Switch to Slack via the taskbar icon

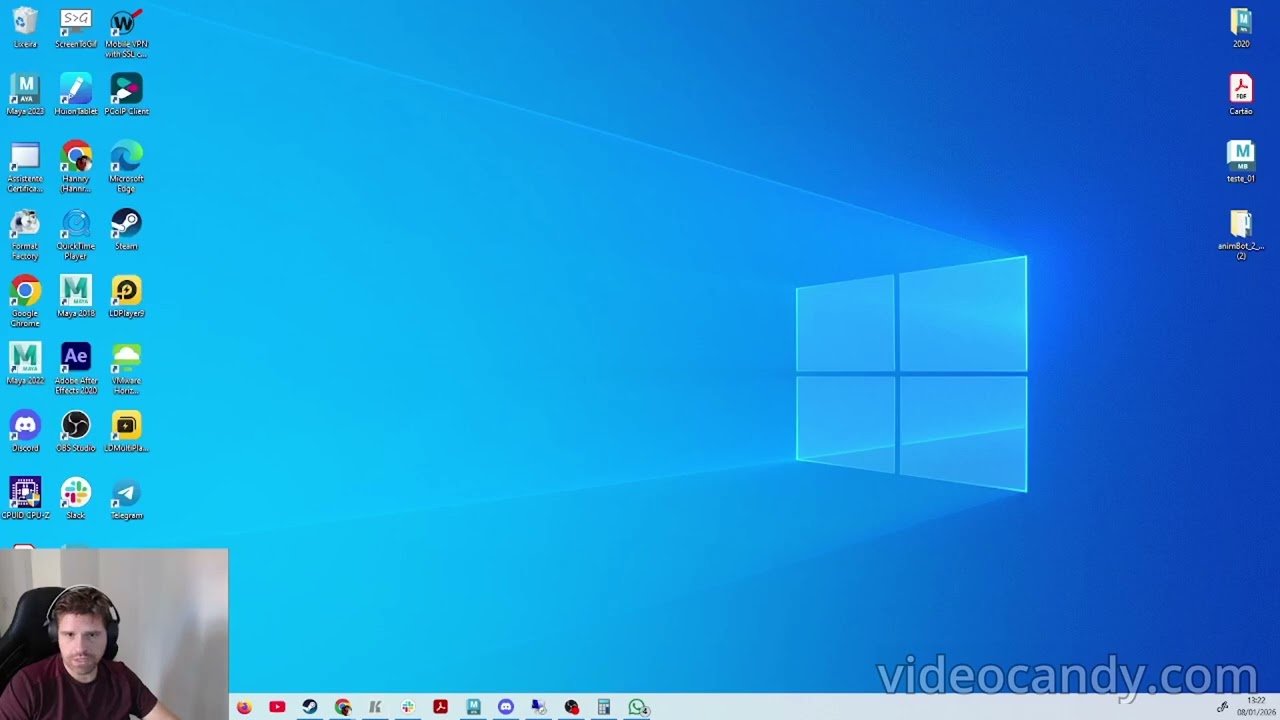408,707
